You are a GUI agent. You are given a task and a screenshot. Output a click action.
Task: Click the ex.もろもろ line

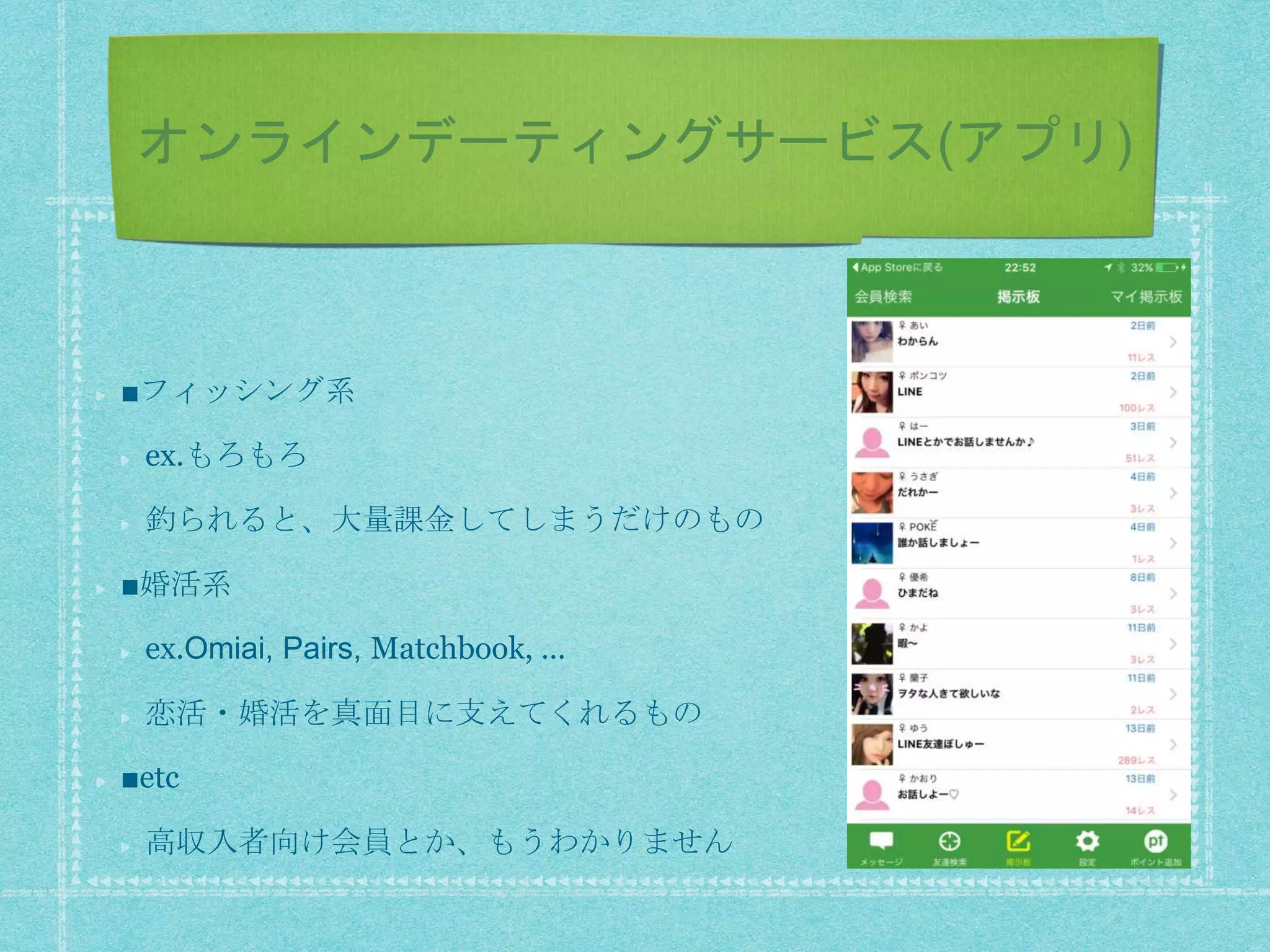226,455
